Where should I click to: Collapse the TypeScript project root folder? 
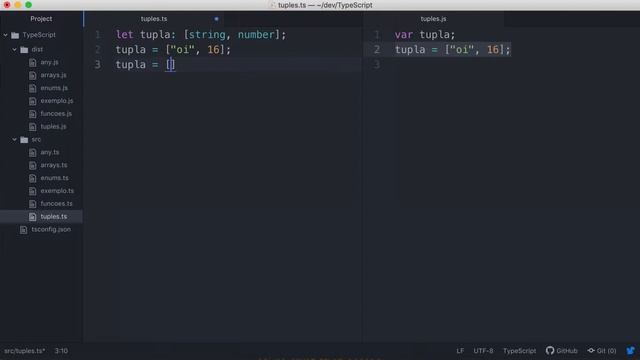(x=5, y=35)
